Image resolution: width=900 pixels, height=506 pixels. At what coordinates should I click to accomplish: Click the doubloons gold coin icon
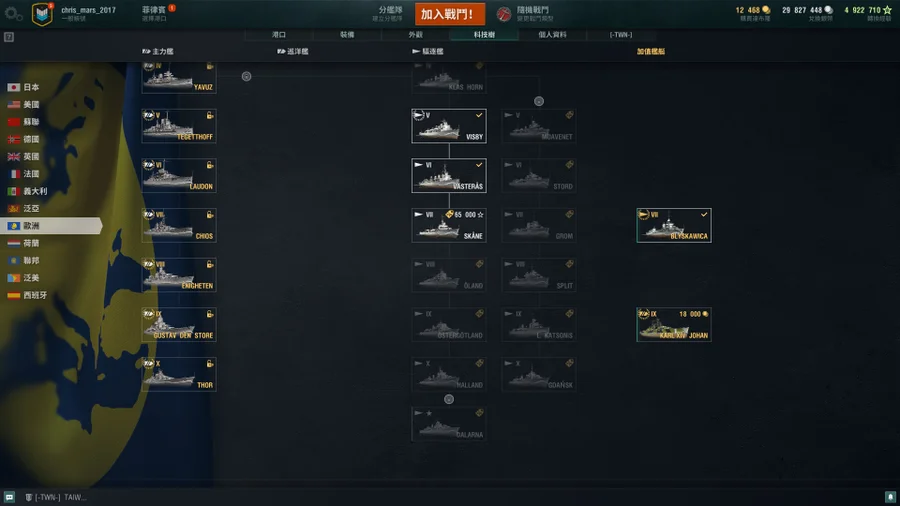[766, 10]
